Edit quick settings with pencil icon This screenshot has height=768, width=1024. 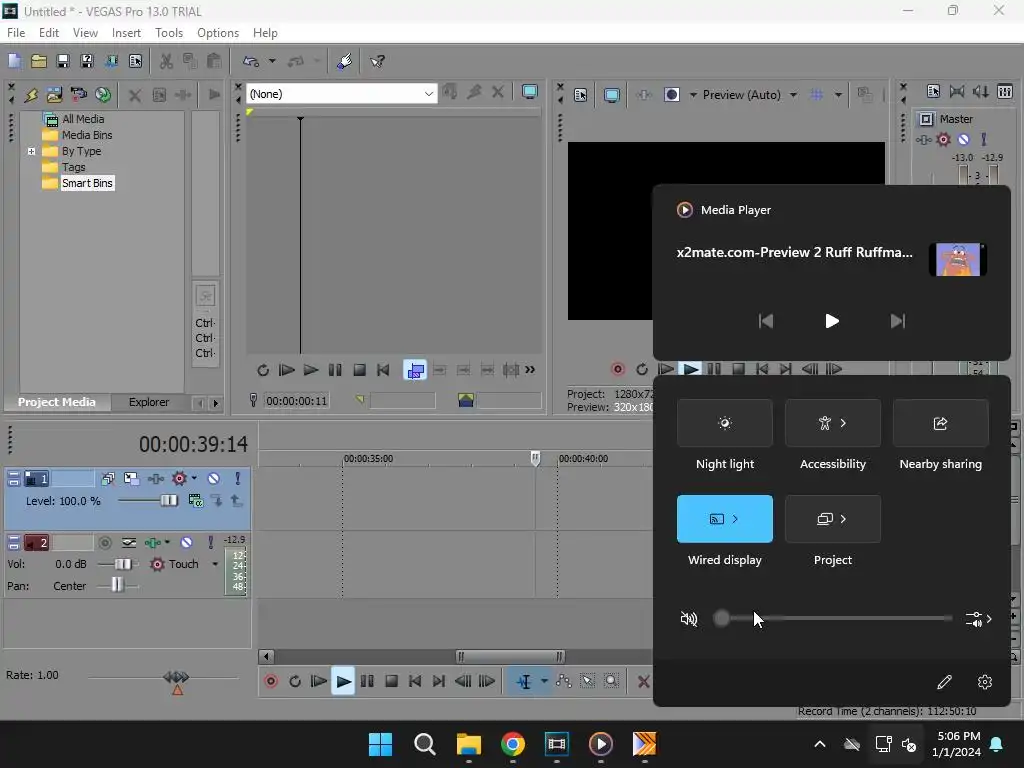(x=944, y=682)
